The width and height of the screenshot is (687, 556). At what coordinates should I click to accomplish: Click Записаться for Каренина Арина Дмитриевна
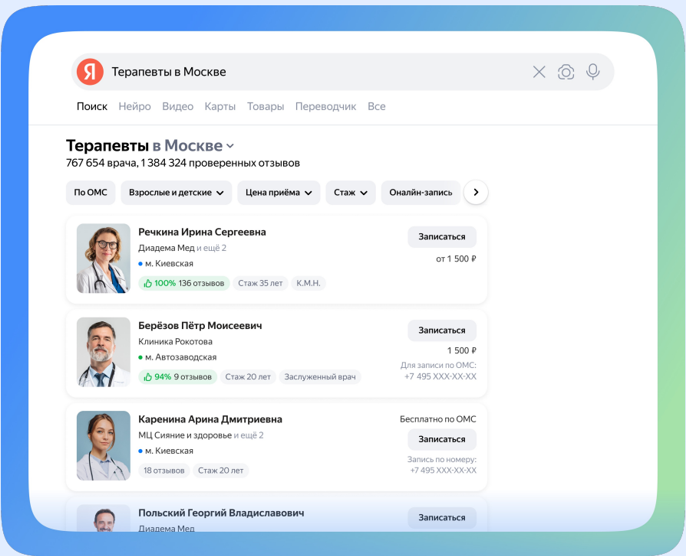(442, 439)
